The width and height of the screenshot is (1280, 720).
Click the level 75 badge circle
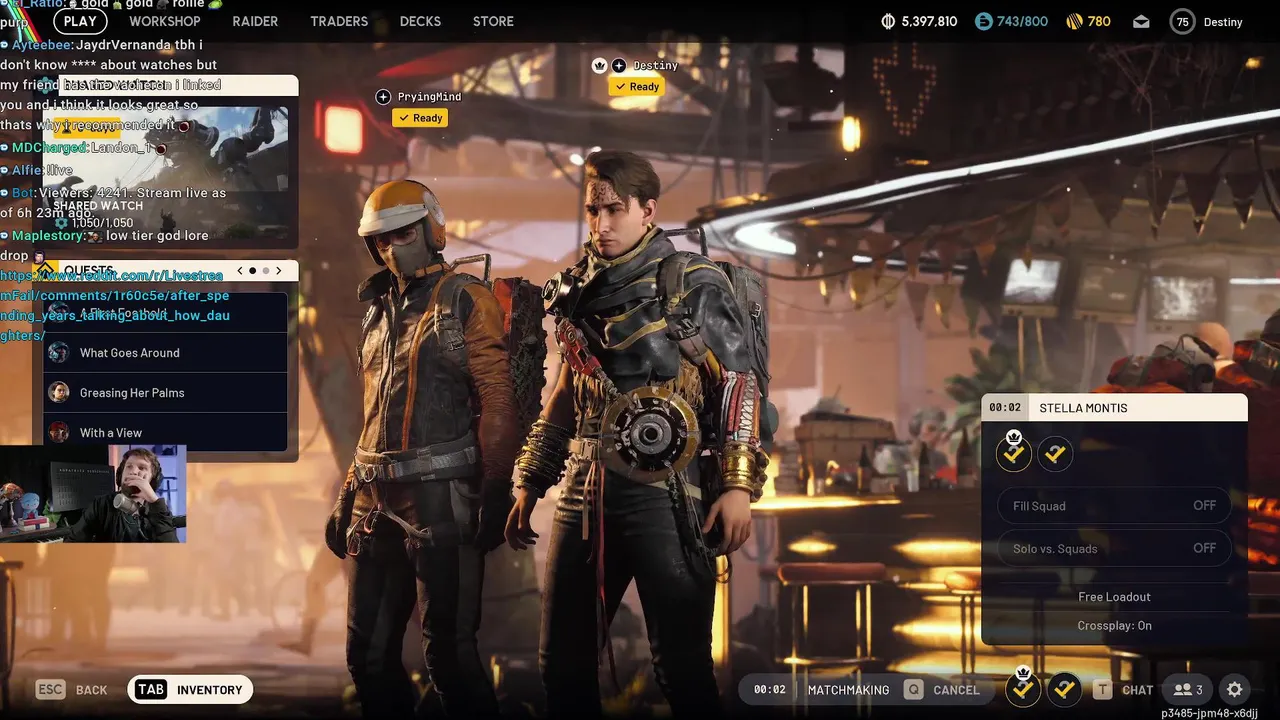[x=1182, y=22]
